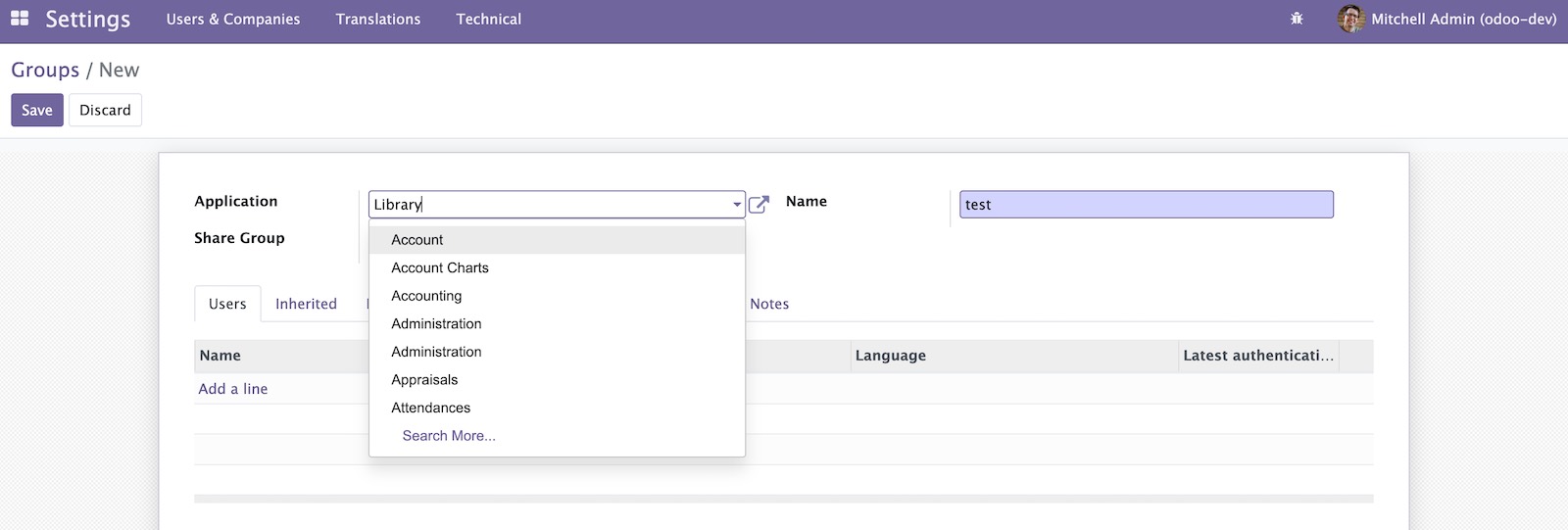Open Users & Companies menu
Screen dimensions: 1568x530
tap(233, 19)
